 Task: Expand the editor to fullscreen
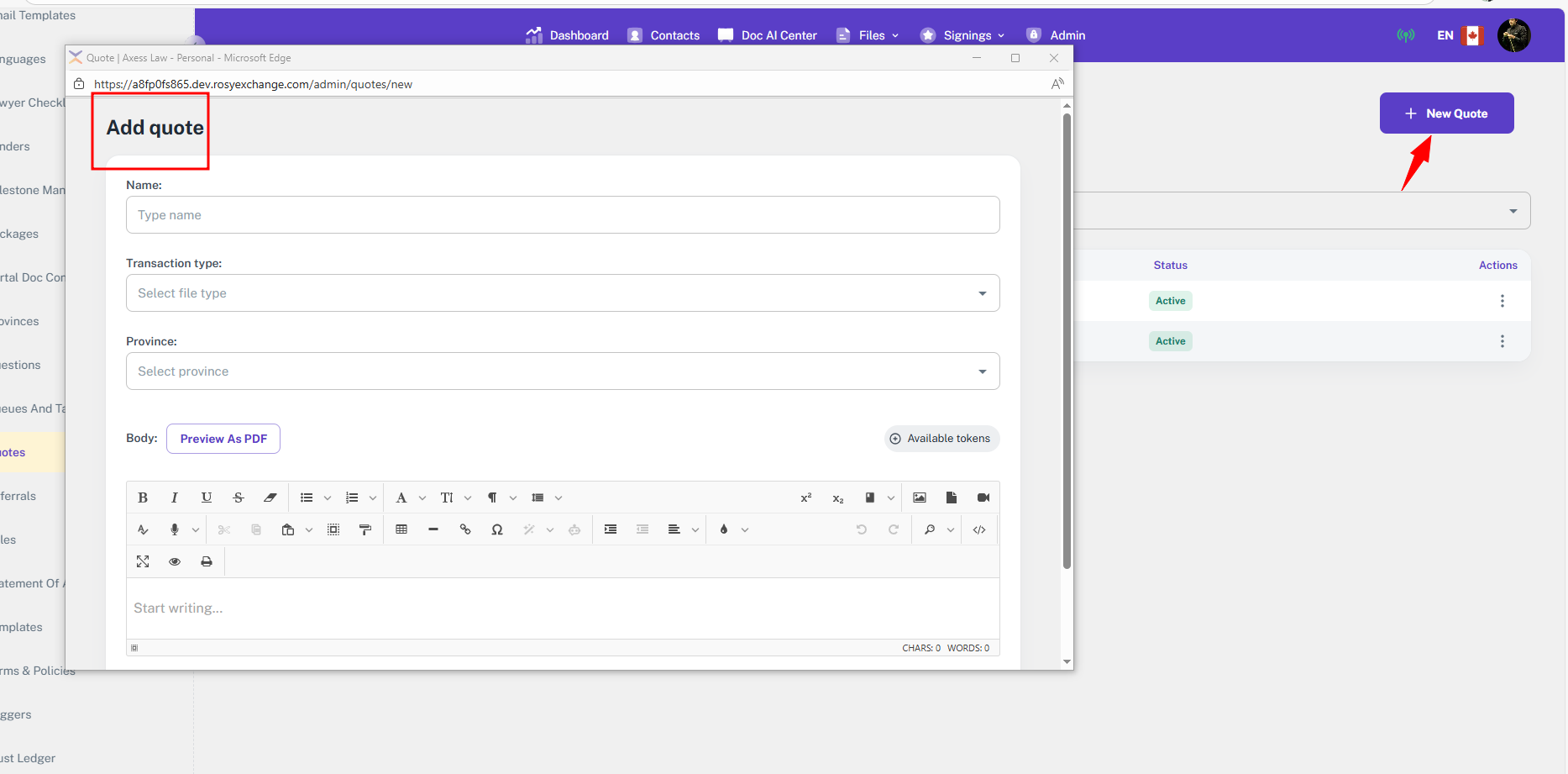(x=143, y=561)
